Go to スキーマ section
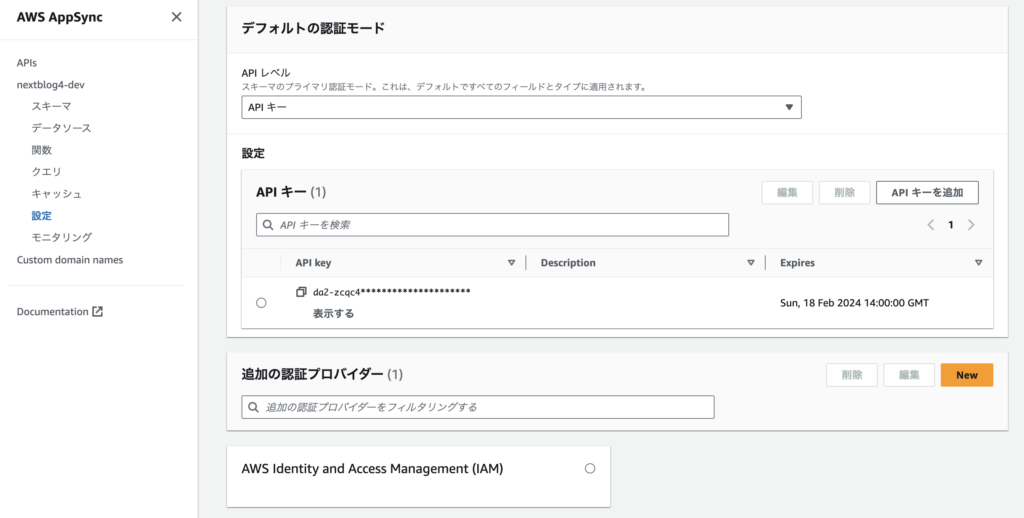This screenshot has height=518, width=1024. (52, 106)
